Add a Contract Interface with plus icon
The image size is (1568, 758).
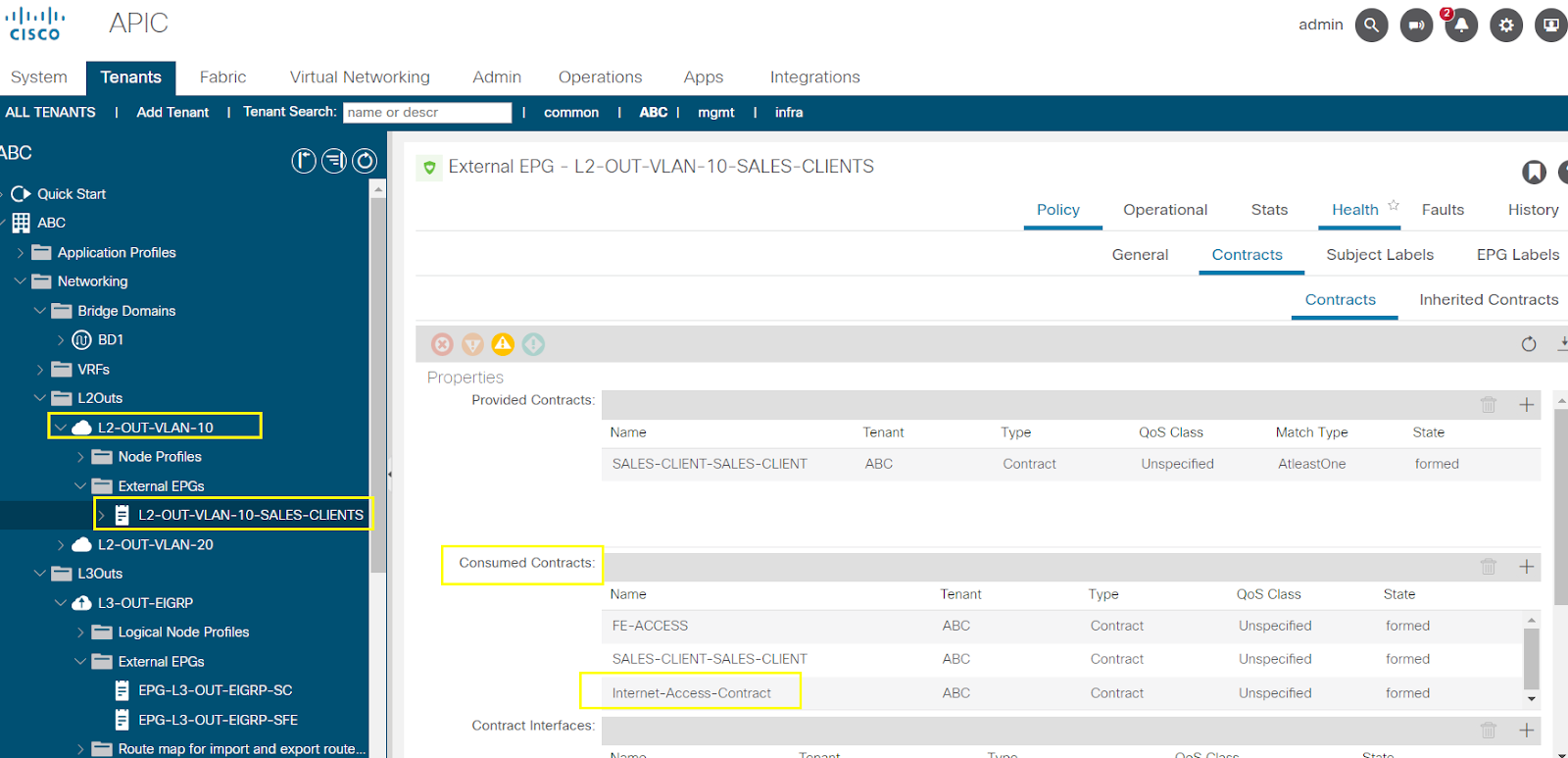pyautogui.click(x=1526, y=731)
